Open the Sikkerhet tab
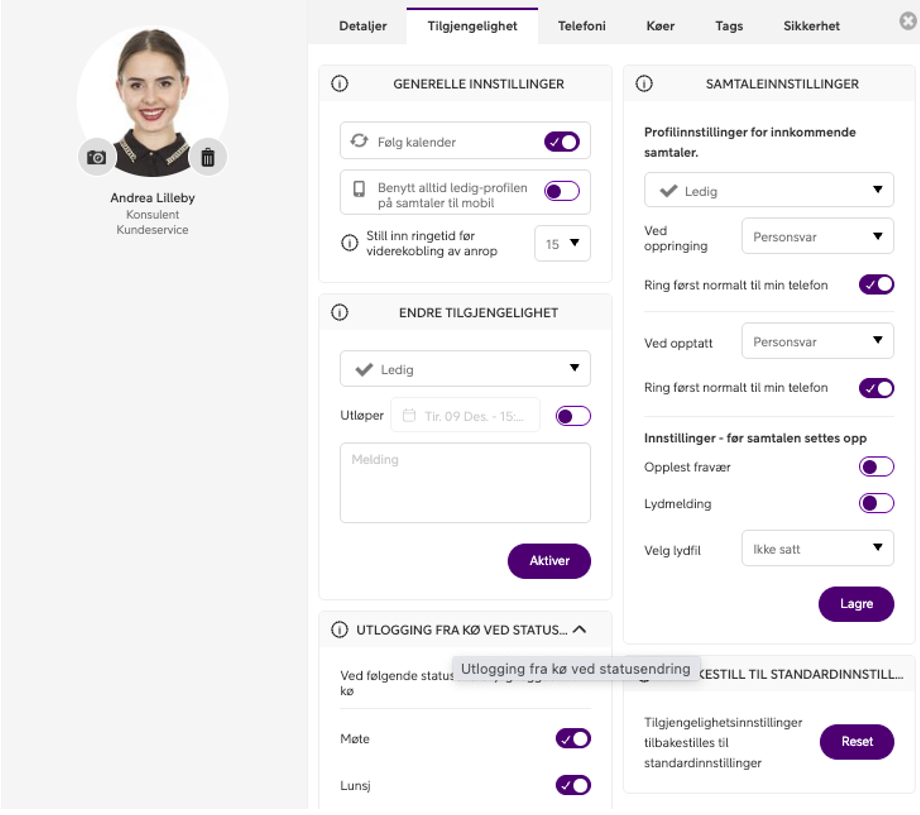Image resolution: width=920 pixels, height=815 pixels. (811, 26)
